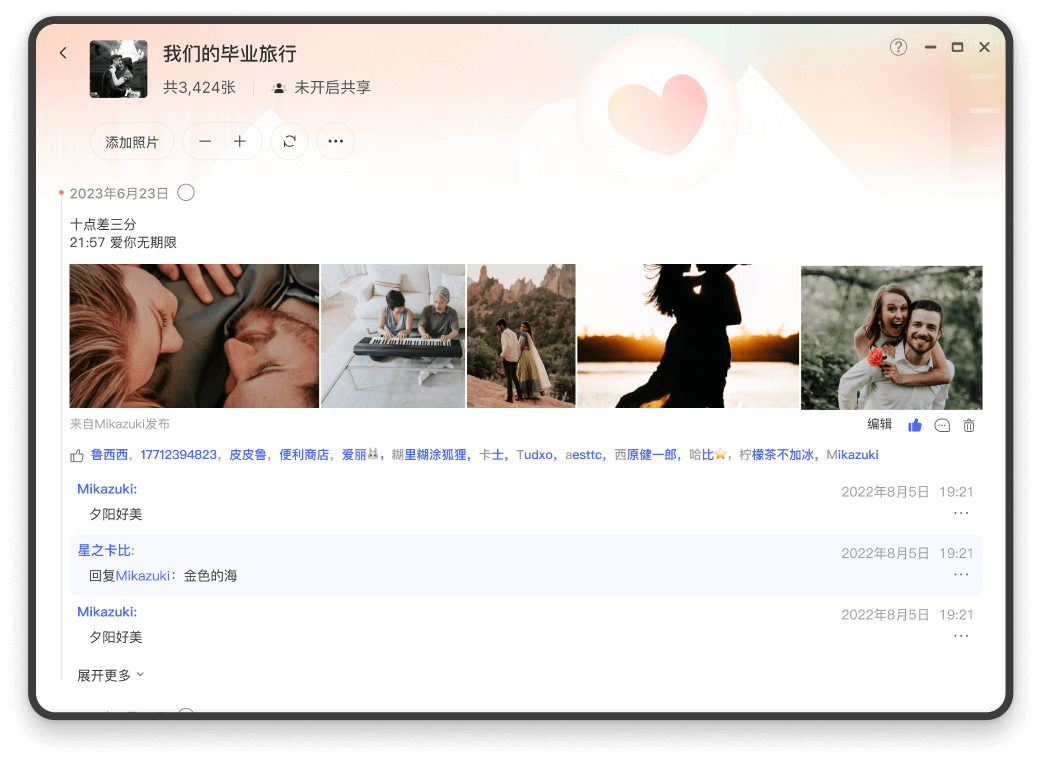The width and height of the screenshot is (1040, 759).
Task: Open the three-dot more options button
Action: [336, 142]
